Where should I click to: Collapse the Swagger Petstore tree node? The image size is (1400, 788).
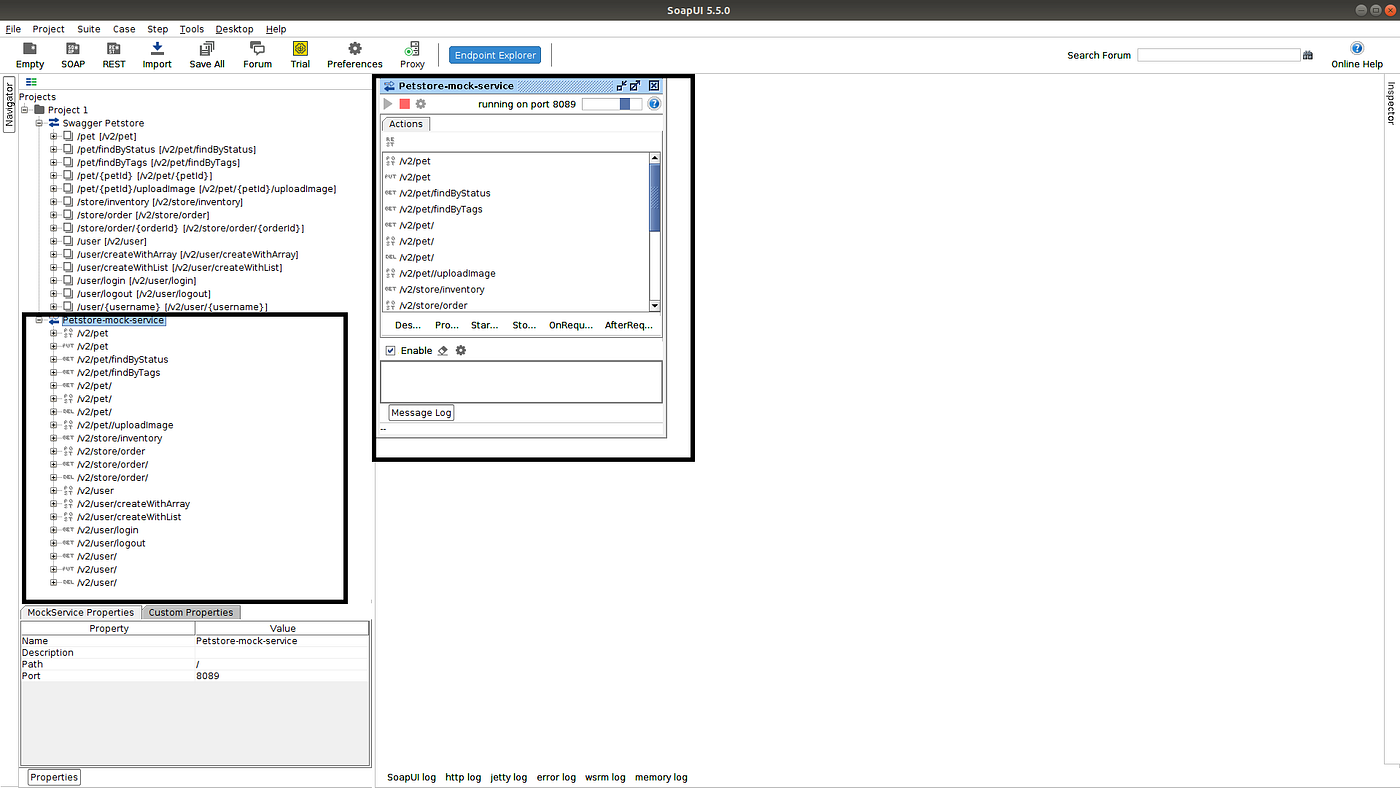click(40, 123)
